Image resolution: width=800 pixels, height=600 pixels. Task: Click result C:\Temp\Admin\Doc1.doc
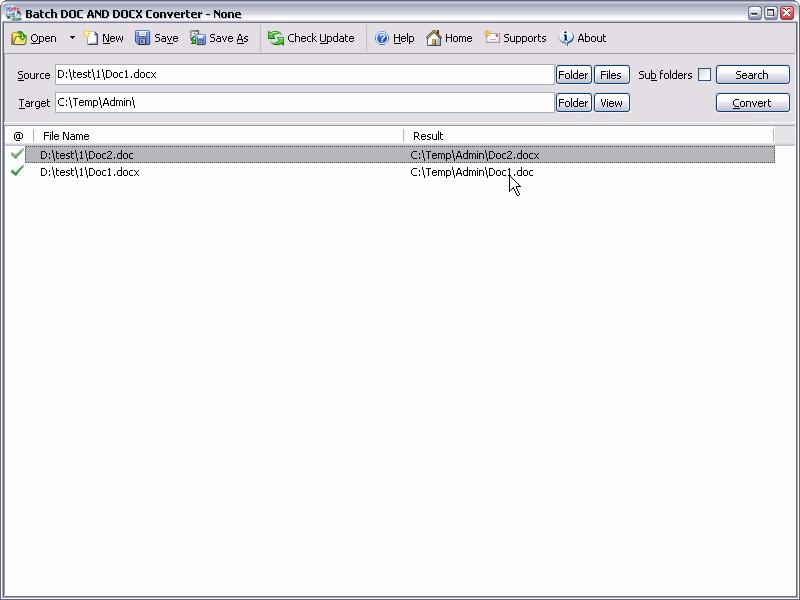[471, 172]
